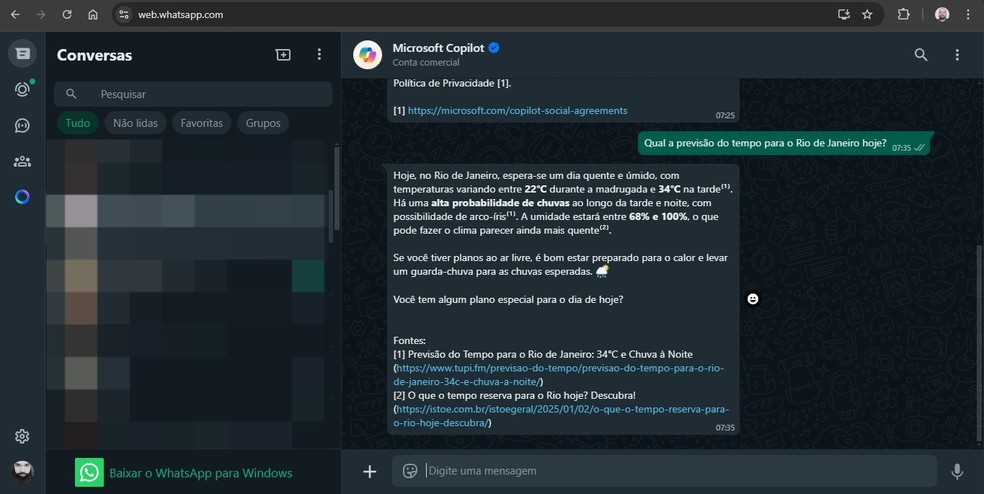Screen dimensions: 984x494
Task: Open browser extensions puzzle icon
Action: tap(903, 14)
